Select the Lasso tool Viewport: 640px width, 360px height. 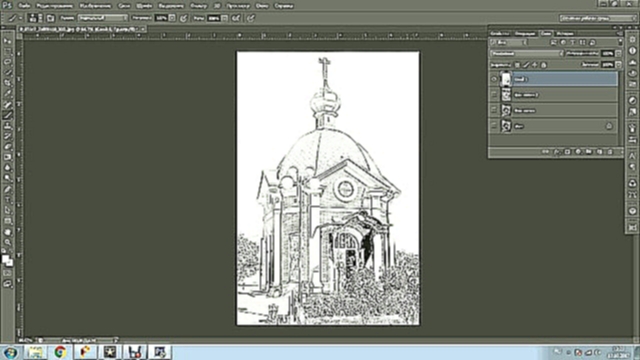[7, 62]
